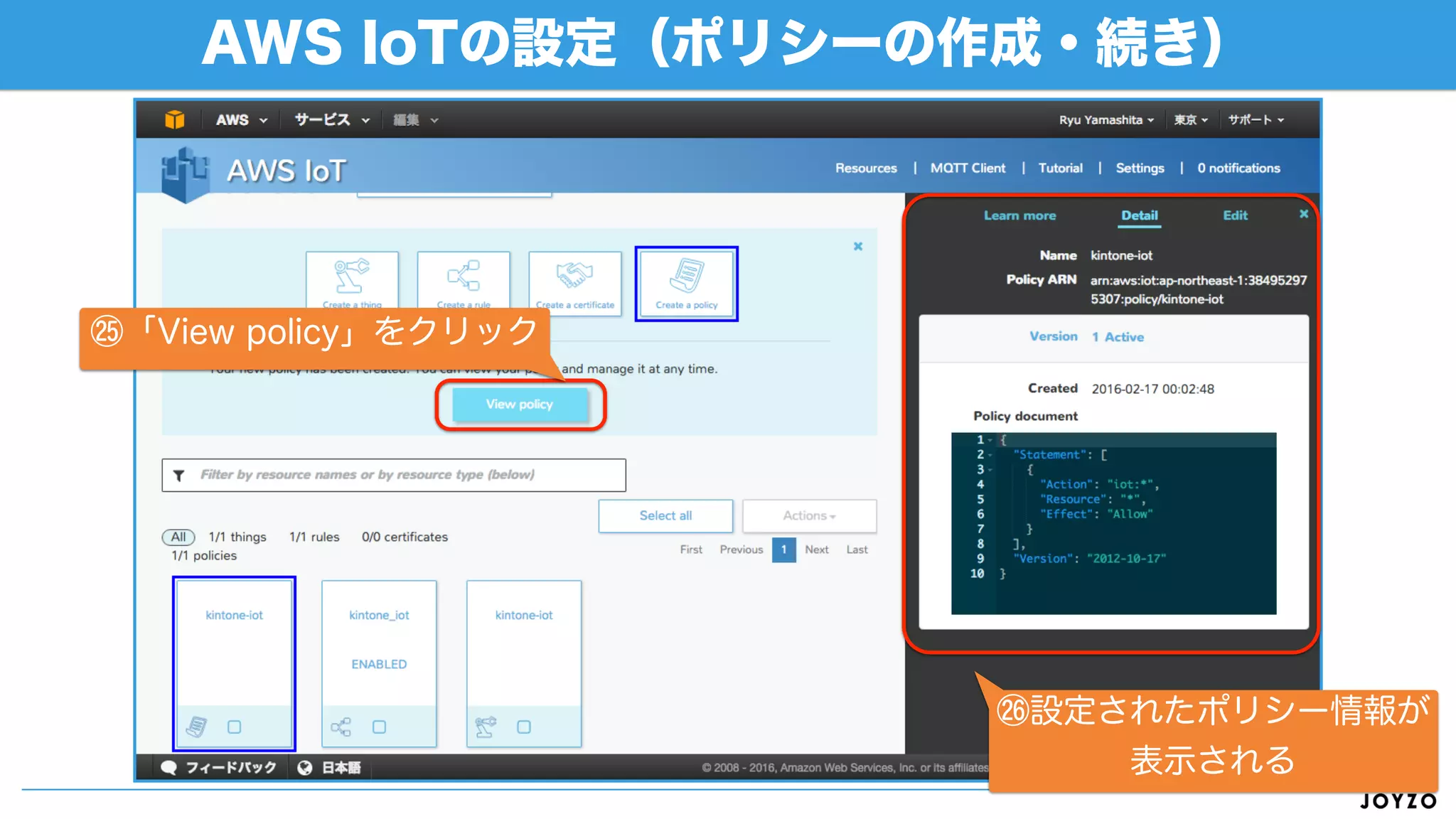
Task: Open Learn more in detail panel
Action: [1019, 215]
